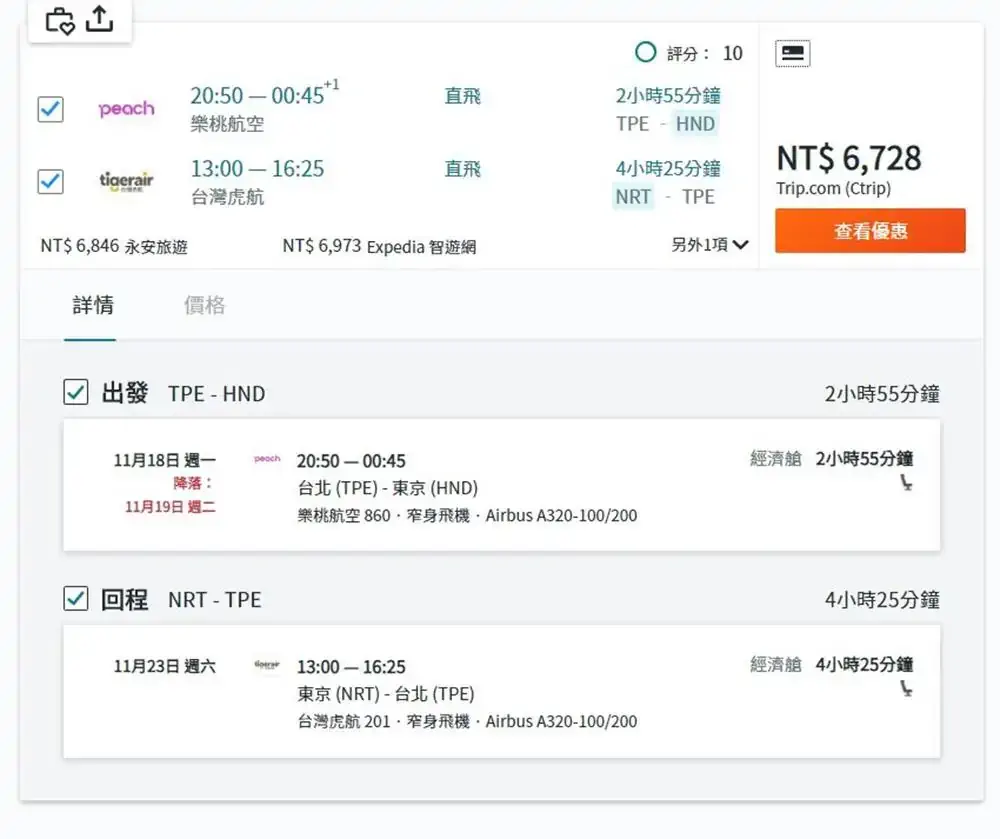The height and width of the screenshot is (839, 1000).
Task: Click seat icon in the 樂桃航空 860 row
Action: 906,483
